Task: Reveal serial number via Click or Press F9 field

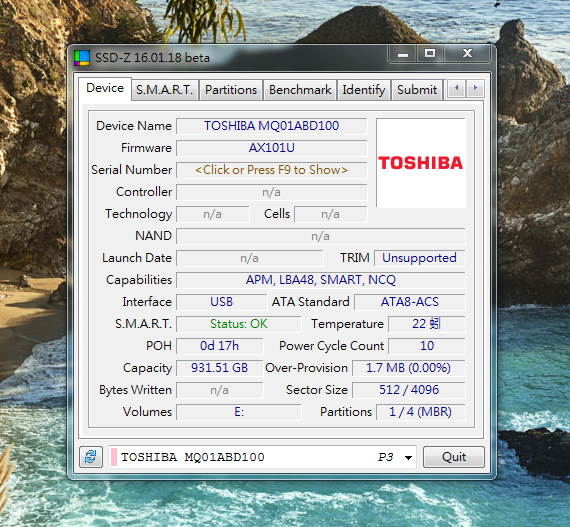Action: [x=272, y=170]
